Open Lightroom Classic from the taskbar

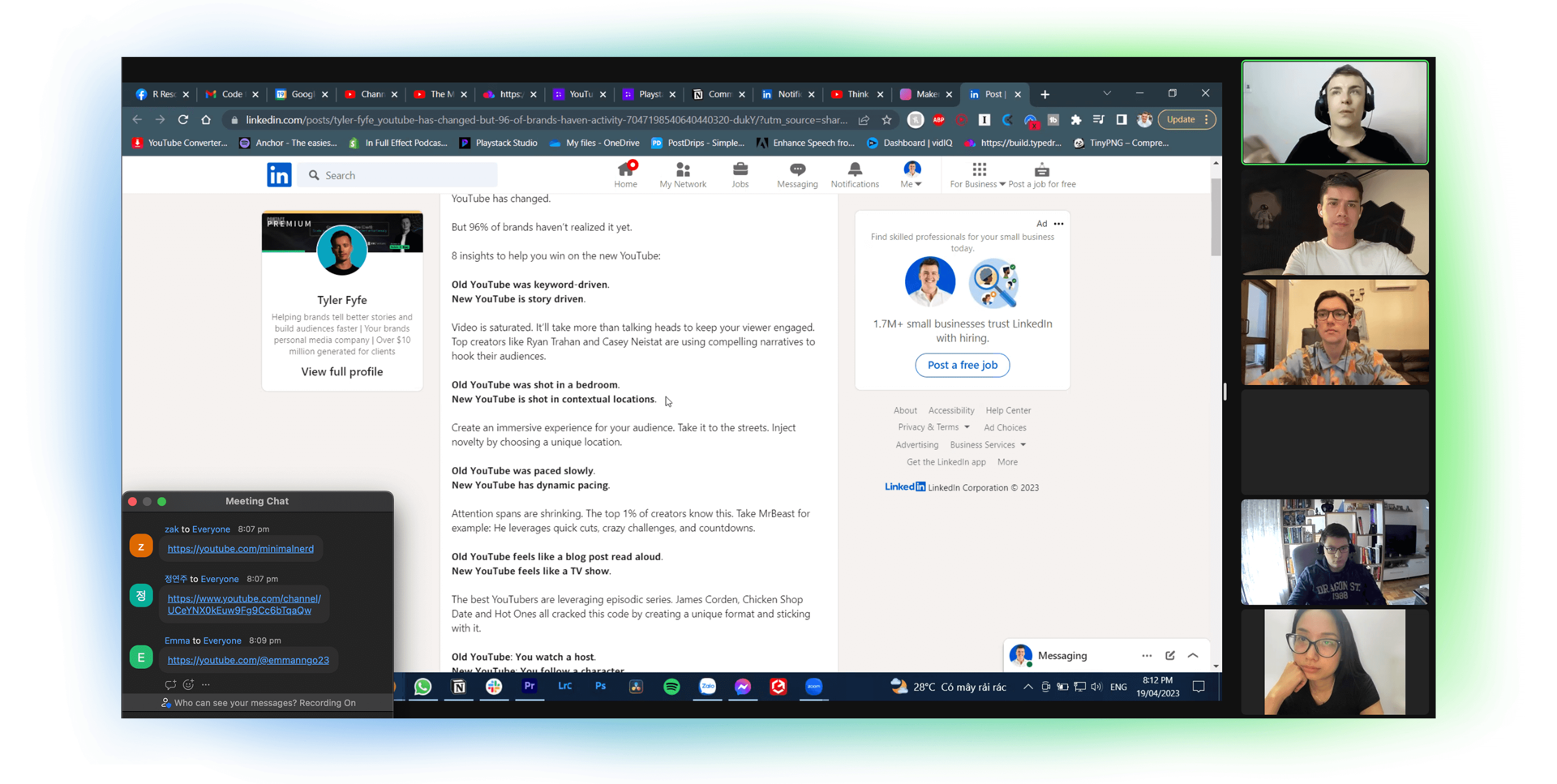coord(565,687)
